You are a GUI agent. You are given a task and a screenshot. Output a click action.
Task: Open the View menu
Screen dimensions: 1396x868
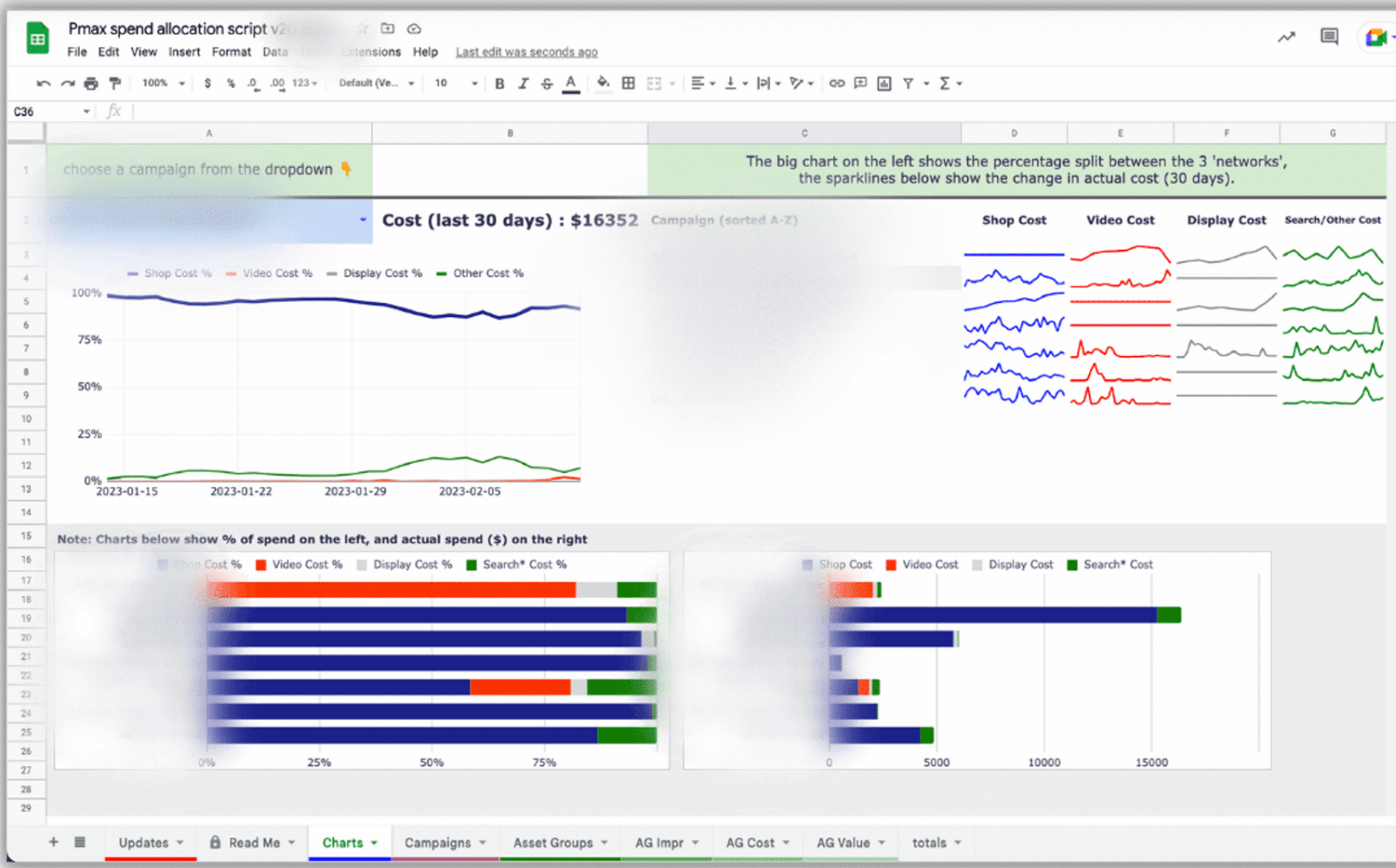143,52
